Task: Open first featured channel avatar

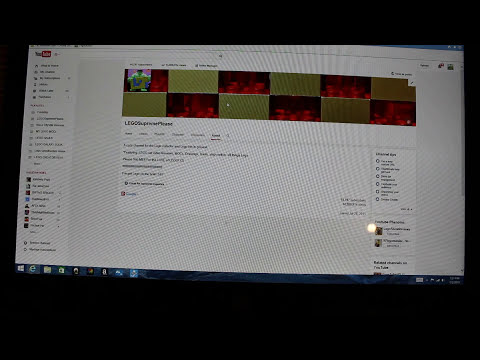Action: click(378, 231)
